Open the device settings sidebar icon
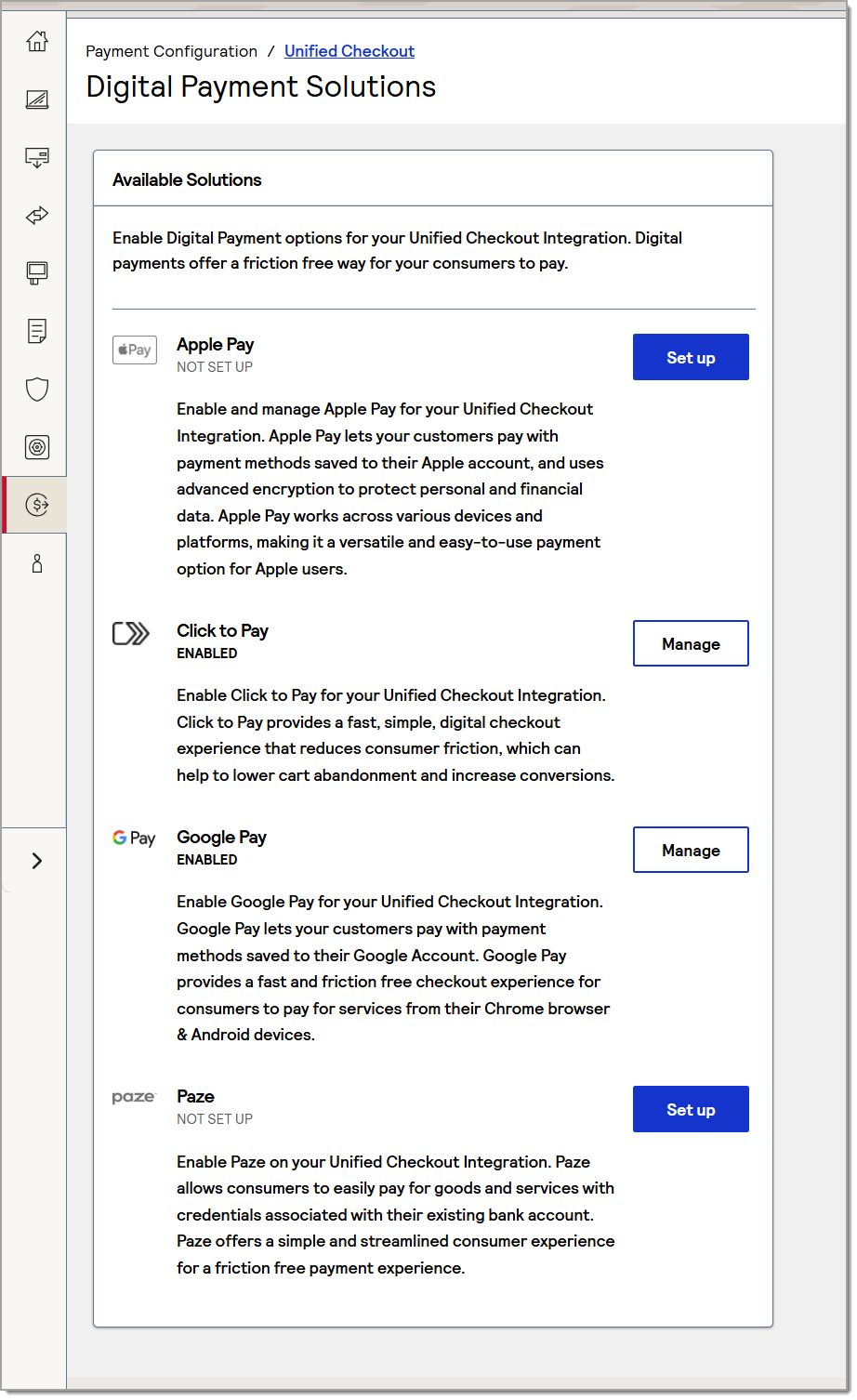857x1400 pixels. (35, 446)
